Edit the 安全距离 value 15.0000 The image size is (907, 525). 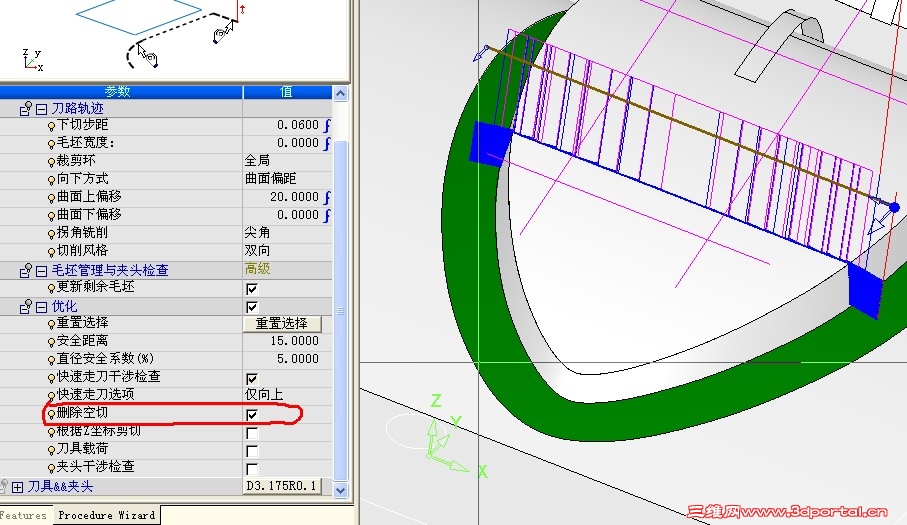click(x=294, y=341)
